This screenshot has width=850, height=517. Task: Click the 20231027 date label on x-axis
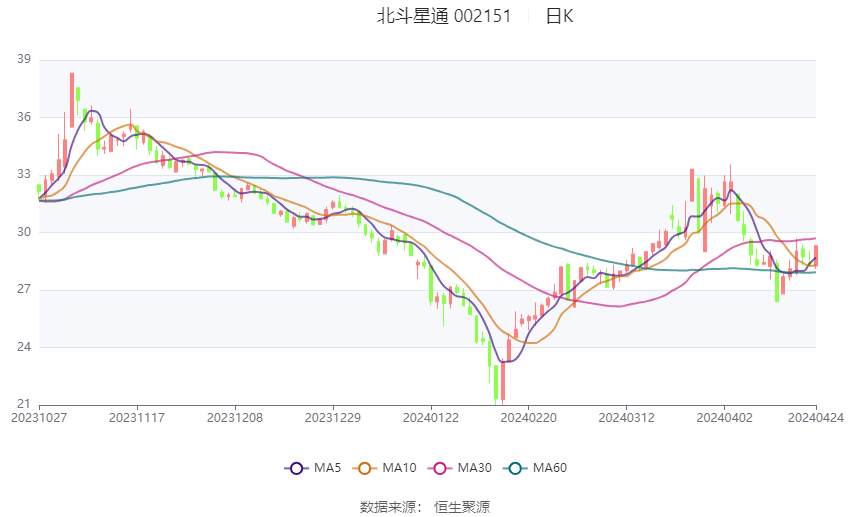coord(39,417)
